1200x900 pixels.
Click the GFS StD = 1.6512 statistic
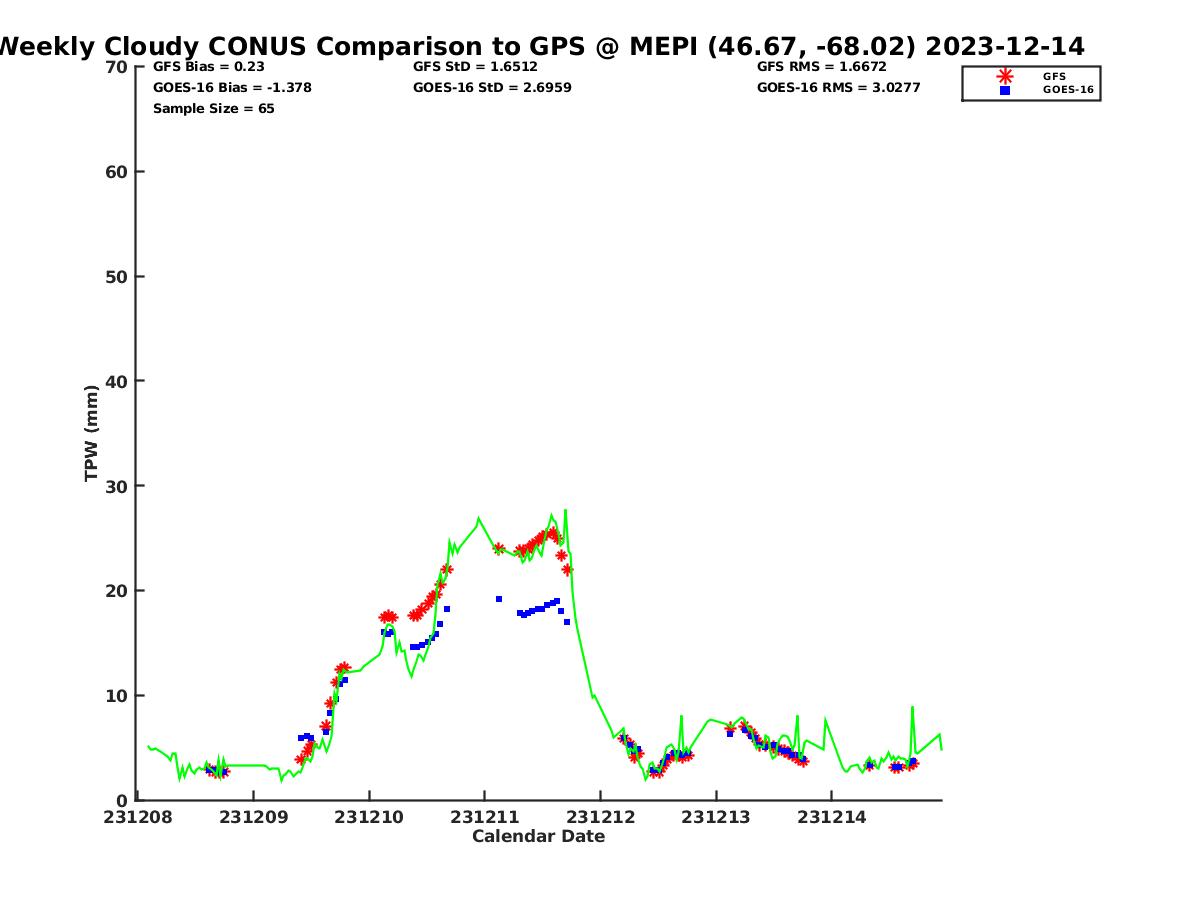pyautogui.click(x=475, y=67)
